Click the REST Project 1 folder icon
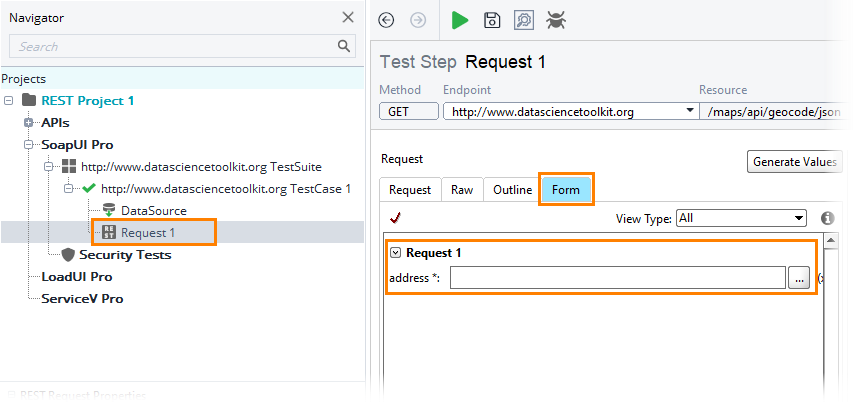854x403 pixels. (x=29, y=100)
